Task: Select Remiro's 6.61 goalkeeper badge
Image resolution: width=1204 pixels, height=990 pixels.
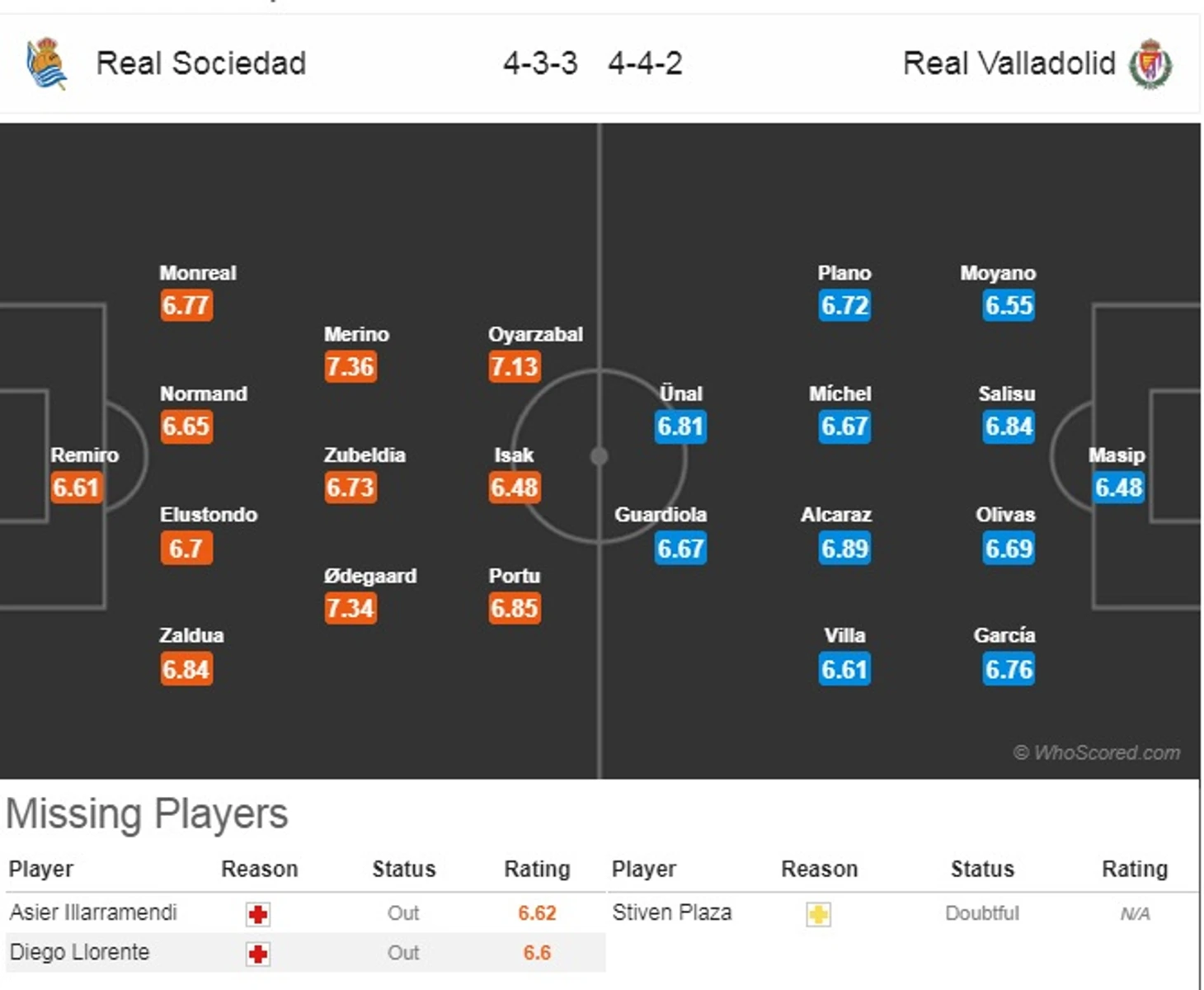Action: coord(76,488)
